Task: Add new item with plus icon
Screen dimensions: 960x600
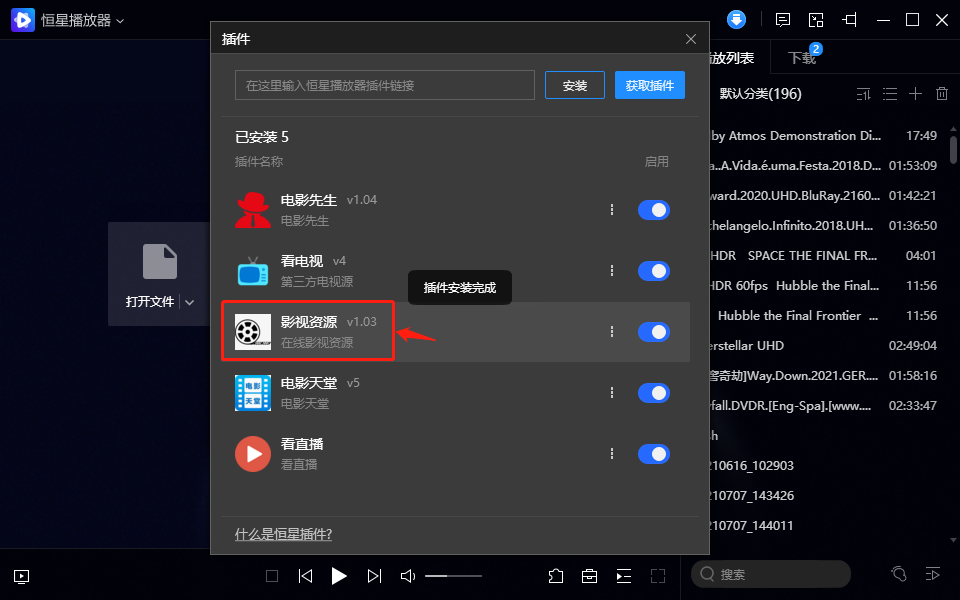Action: click(915, 94)
